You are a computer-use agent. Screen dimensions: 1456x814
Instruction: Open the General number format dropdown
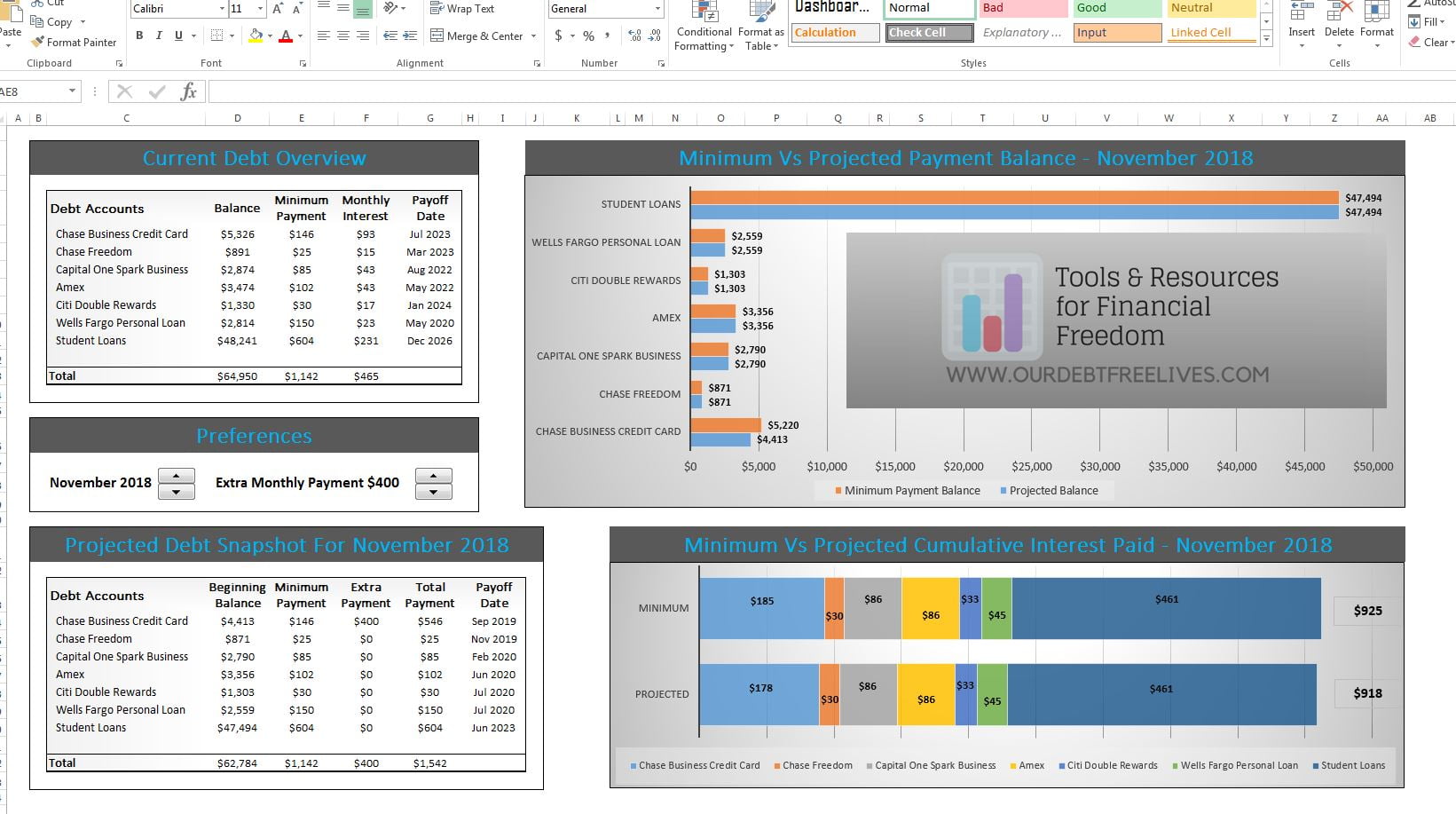[657, 9]
